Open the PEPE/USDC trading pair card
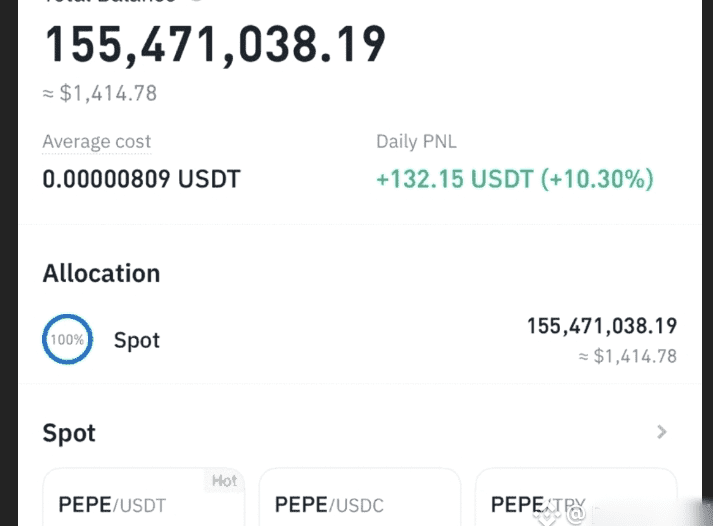 [x=360, y=497]
